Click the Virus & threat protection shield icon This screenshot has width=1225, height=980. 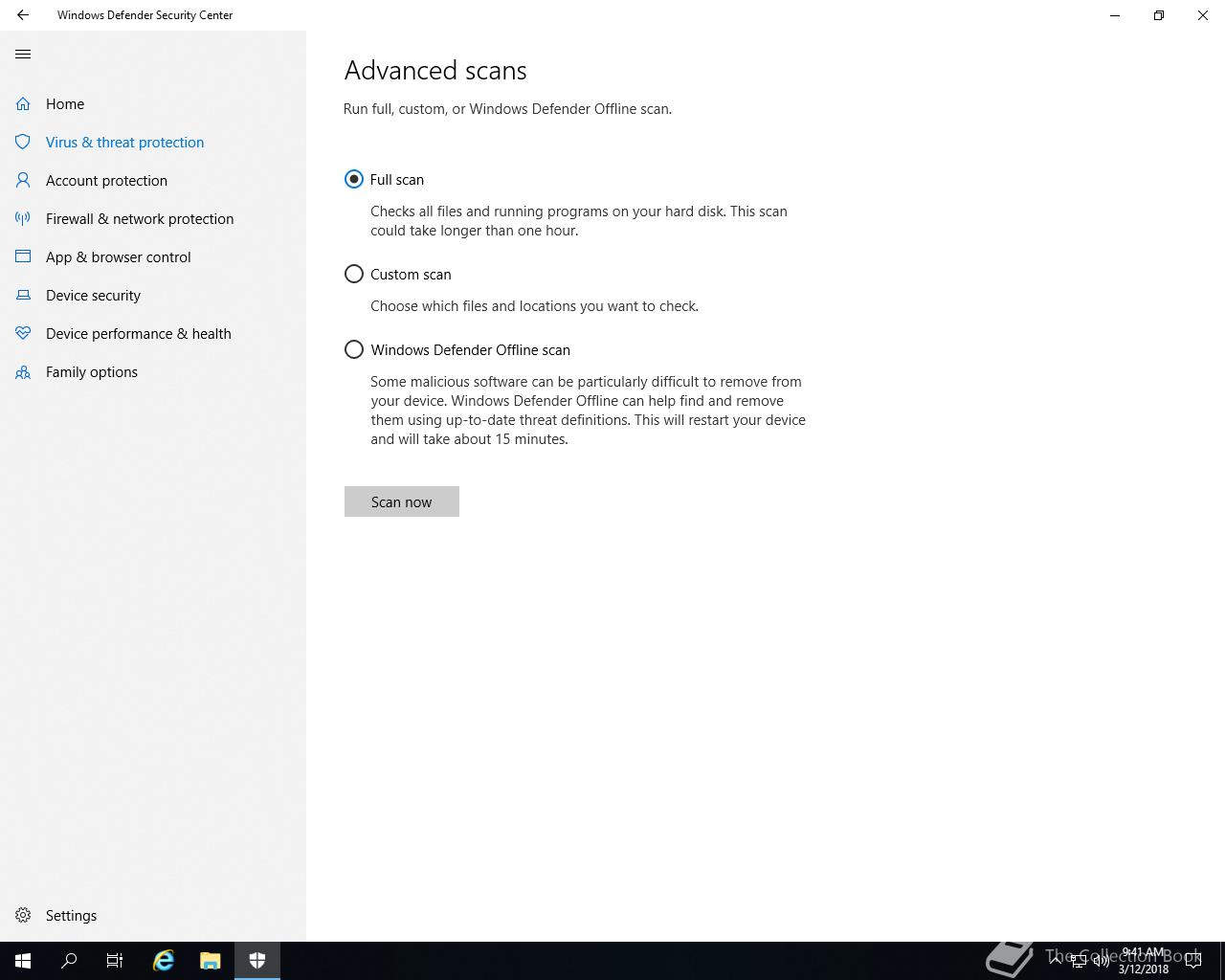click(x=23, y=142)
